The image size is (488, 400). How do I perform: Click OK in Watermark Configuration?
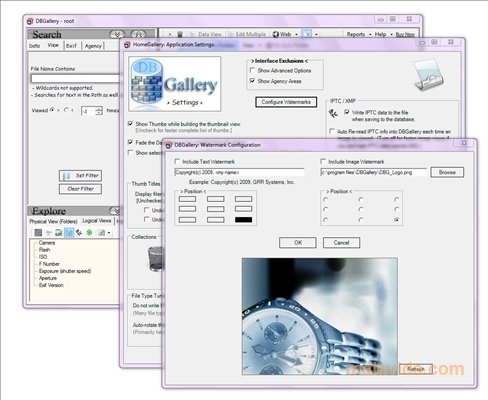pyautogui.click(x=298, y=243)
